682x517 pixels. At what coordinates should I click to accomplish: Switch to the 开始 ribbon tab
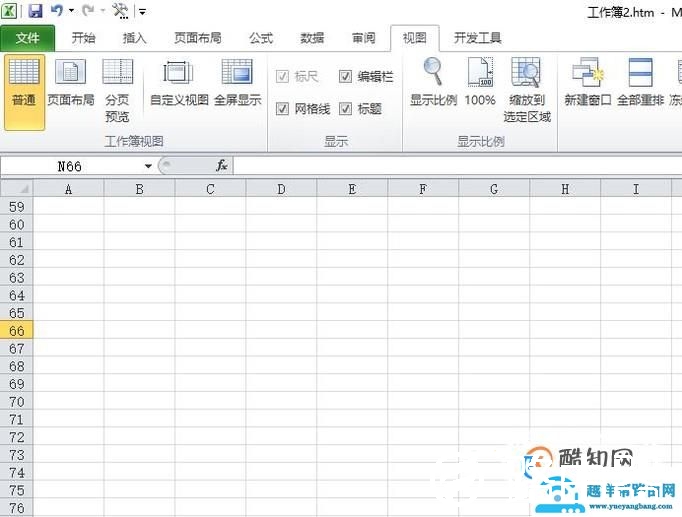click(83, 38)
